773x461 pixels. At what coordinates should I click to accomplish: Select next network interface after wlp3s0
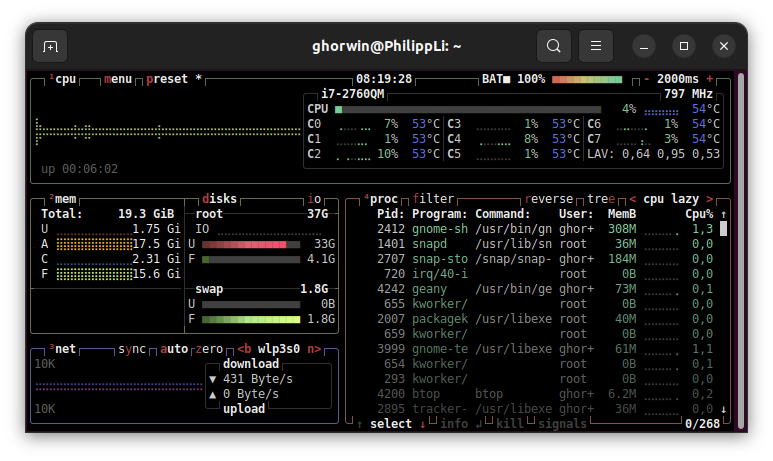tap(315, 349)
